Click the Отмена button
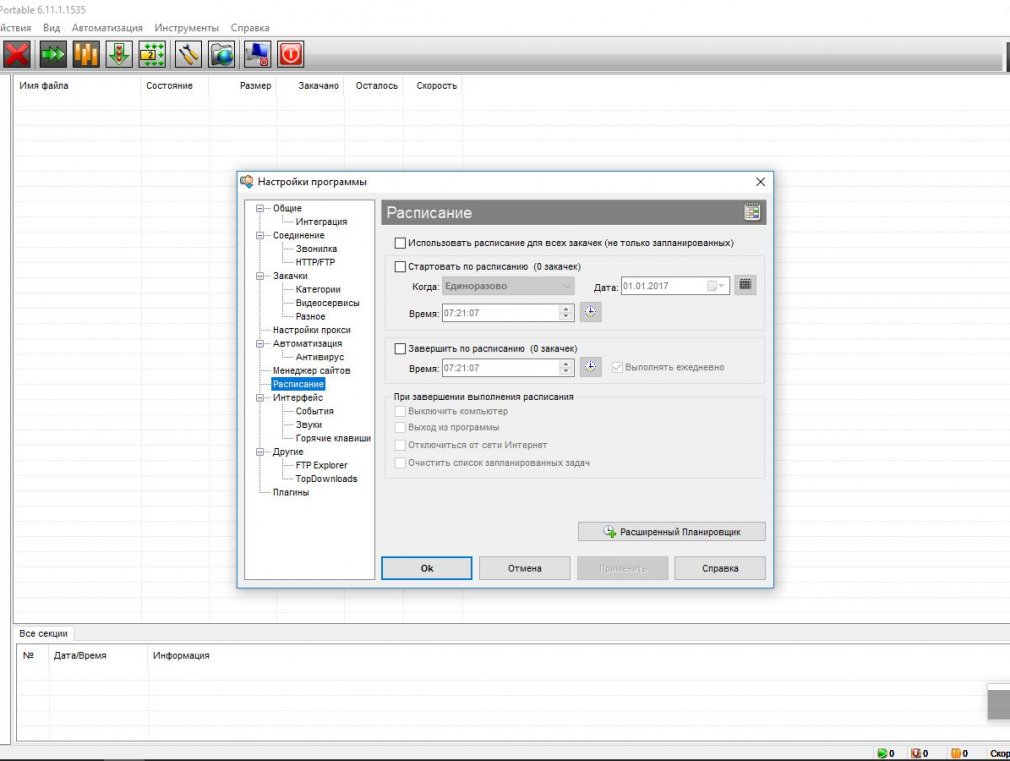 524,568
